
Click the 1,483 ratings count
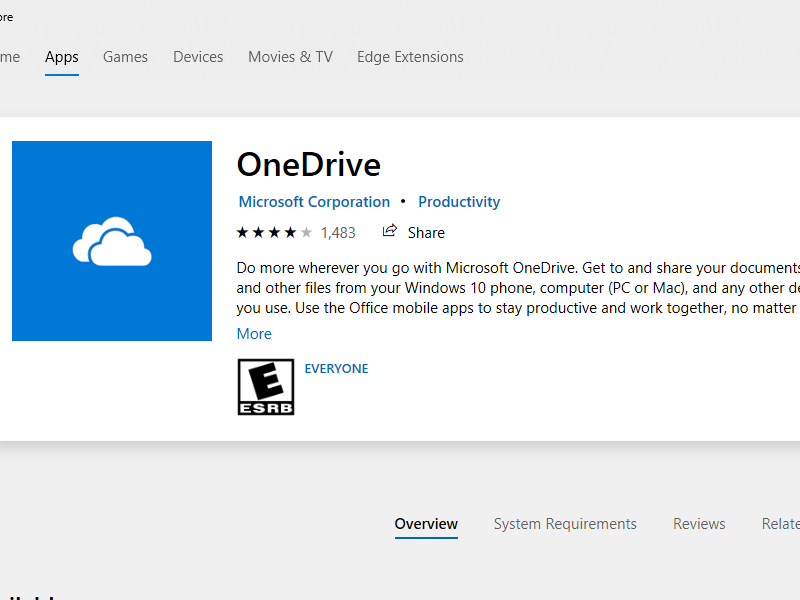tap(339, 232)
